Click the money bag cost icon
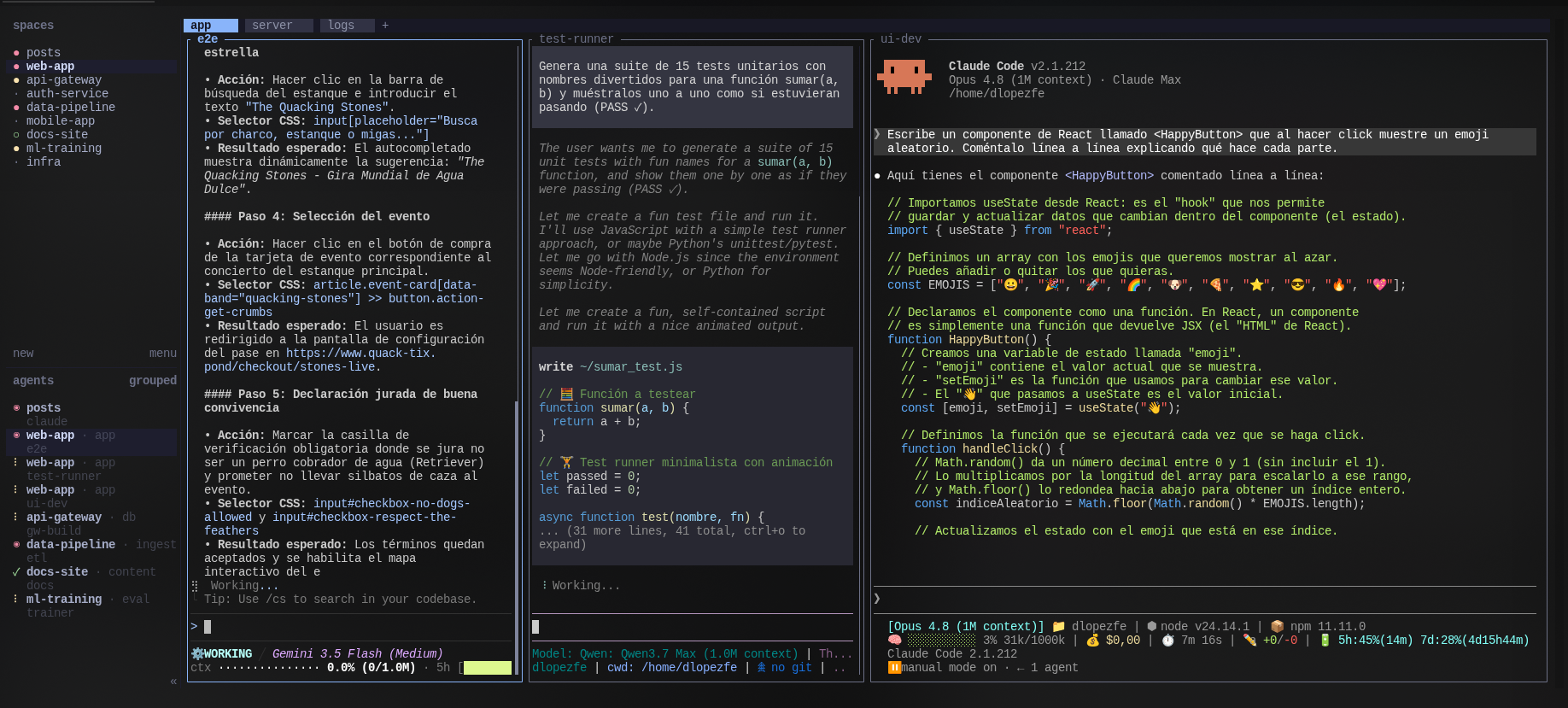 click(1092, 641)
